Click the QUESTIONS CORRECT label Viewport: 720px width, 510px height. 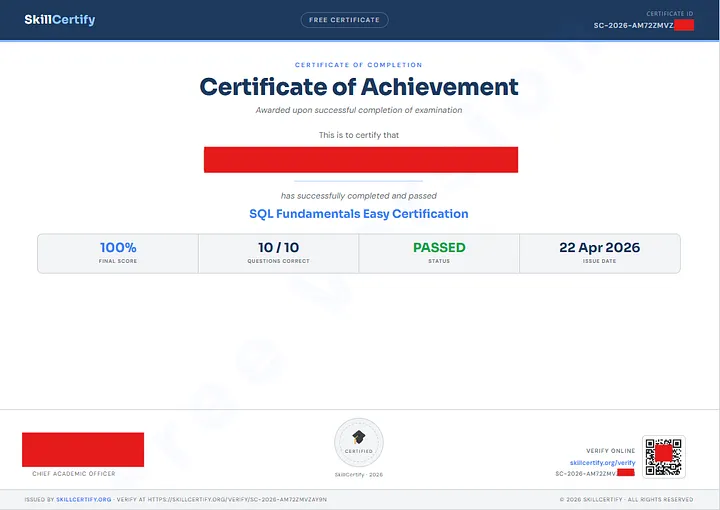278,261
